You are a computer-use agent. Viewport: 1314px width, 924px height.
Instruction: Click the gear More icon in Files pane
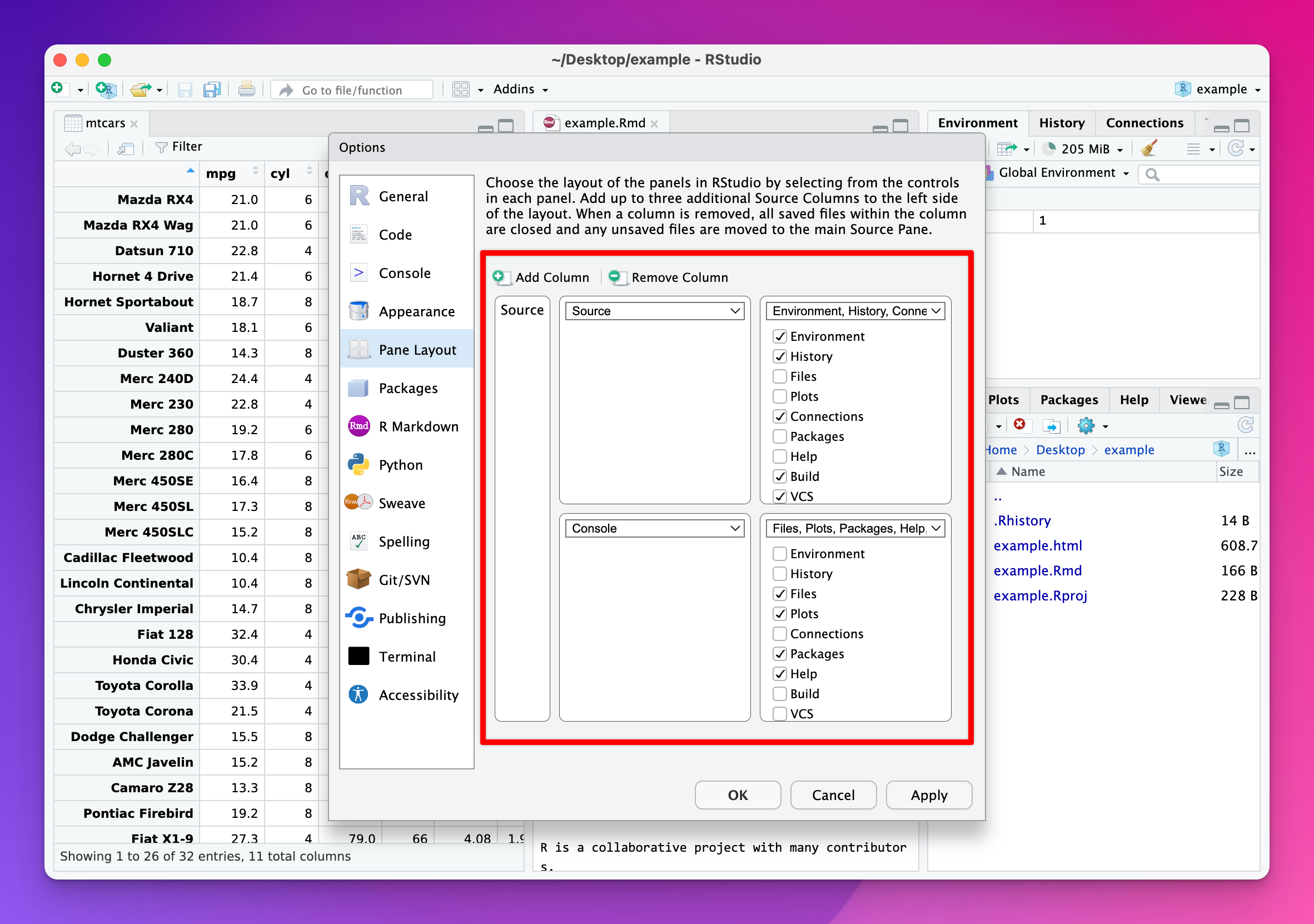point(1086,426)
